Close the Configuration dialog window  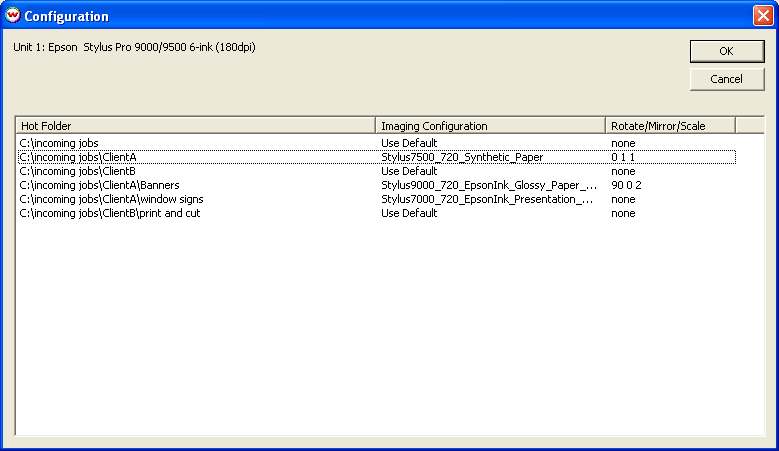pos(762,16)
